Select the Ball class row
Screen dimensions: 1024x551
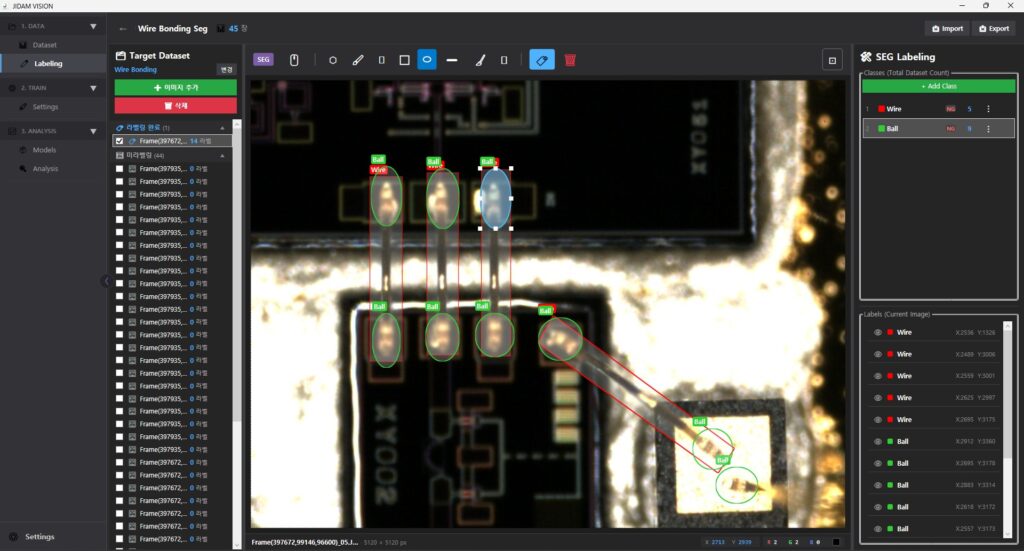click(x=938, y=129)
